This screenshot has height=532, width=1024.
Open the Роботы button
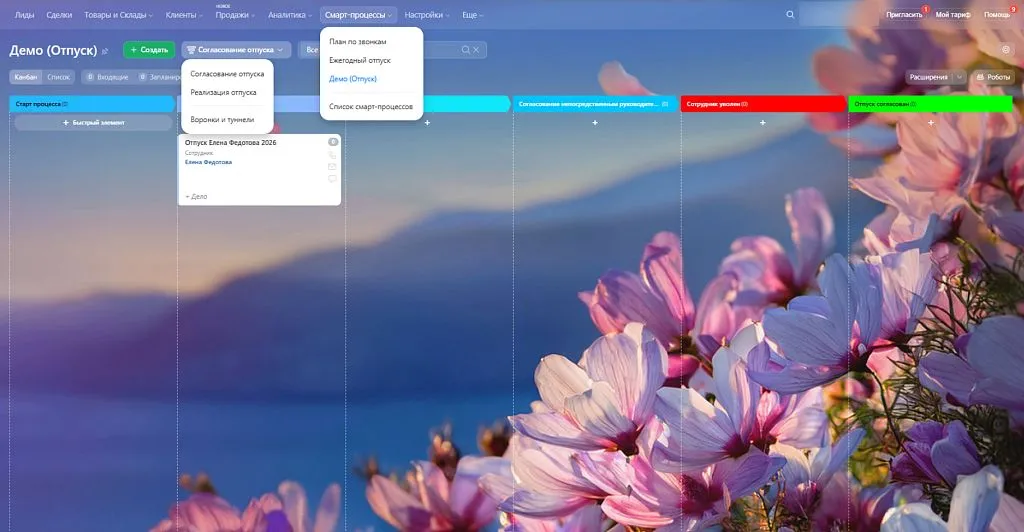[x=992, y=77]
